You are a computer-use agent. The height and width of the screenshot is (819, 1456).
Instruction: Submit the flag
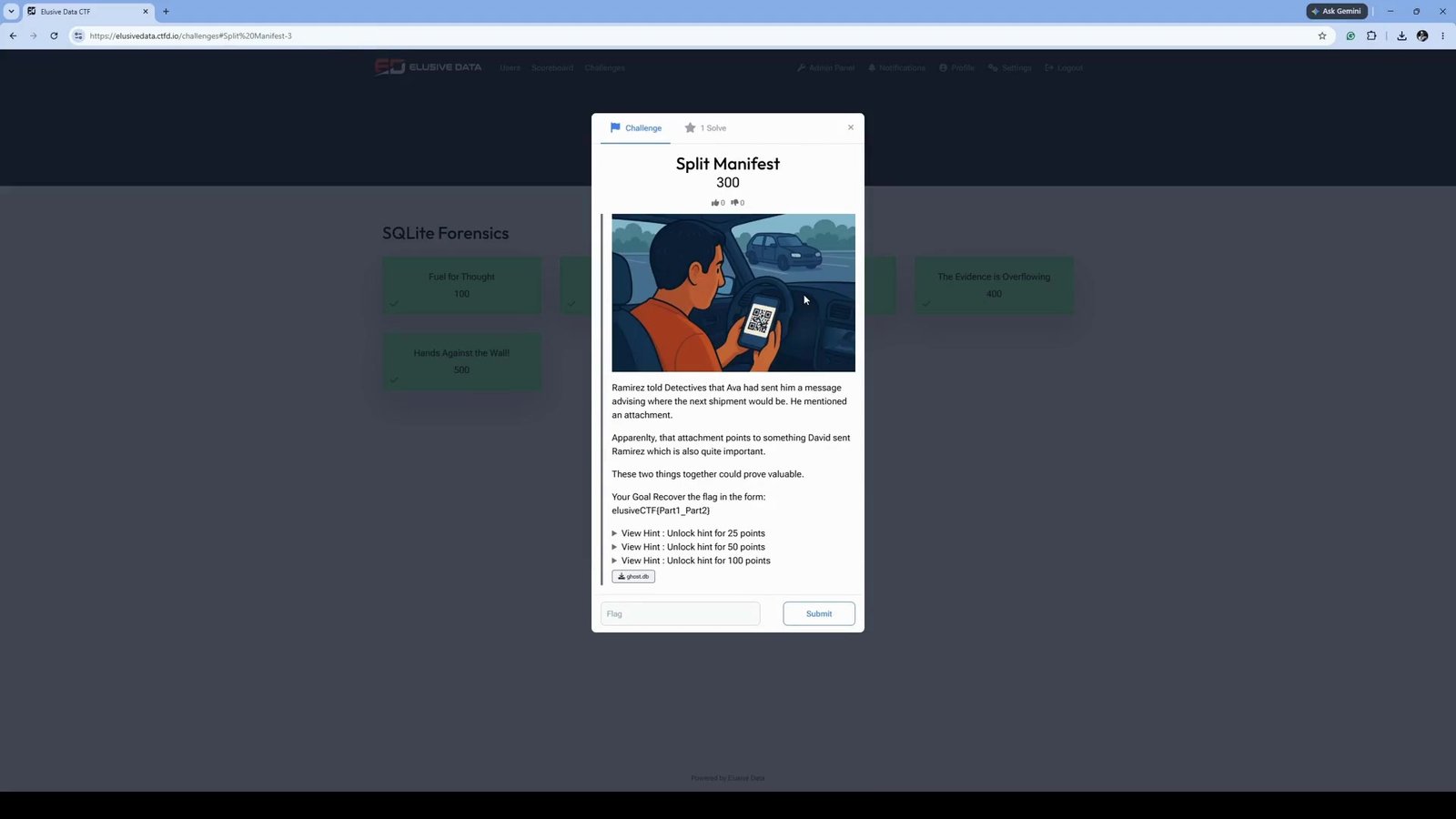click(819, 613)
